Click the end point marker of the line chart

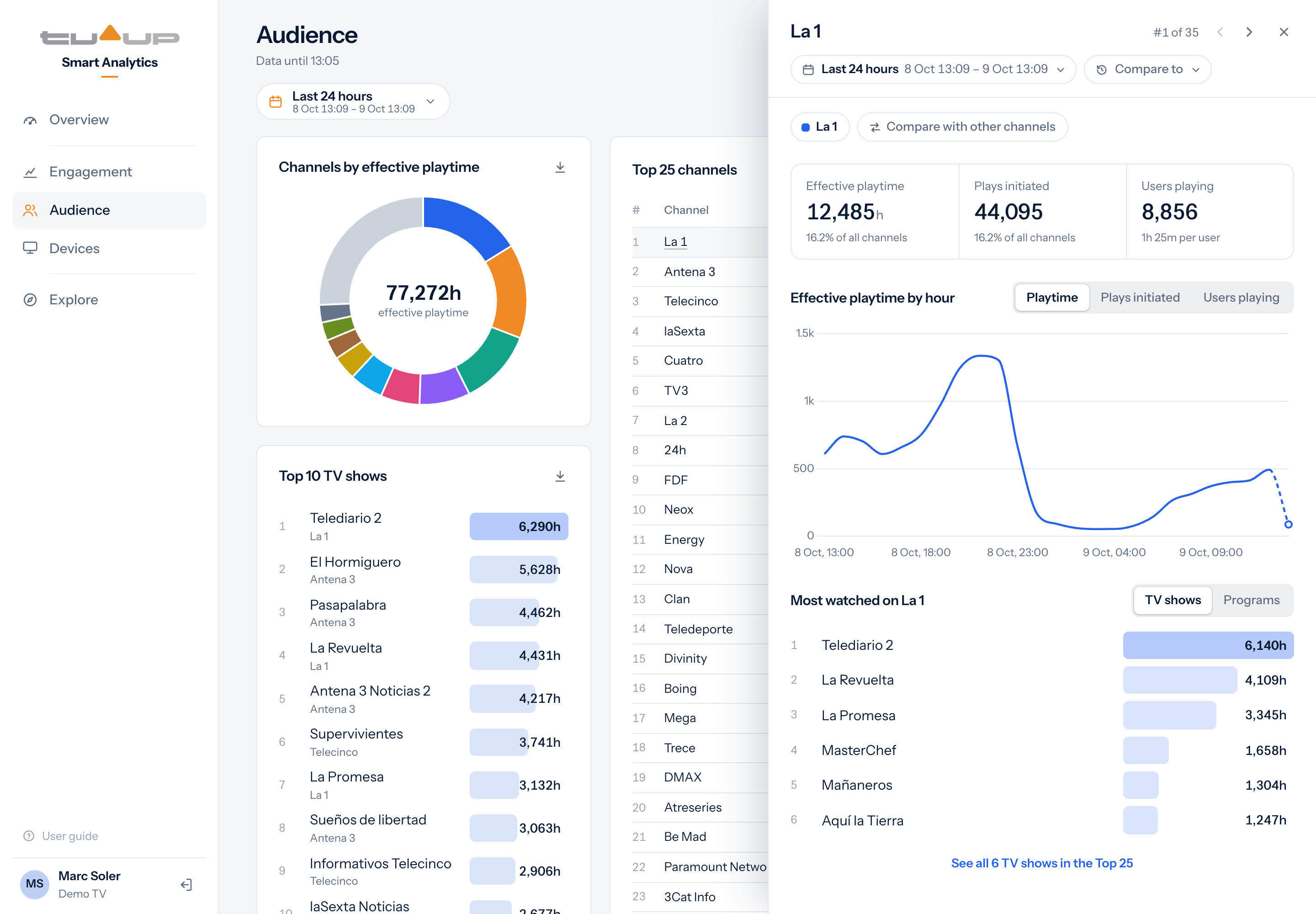pyautogui.click(x=1288, y=525)
